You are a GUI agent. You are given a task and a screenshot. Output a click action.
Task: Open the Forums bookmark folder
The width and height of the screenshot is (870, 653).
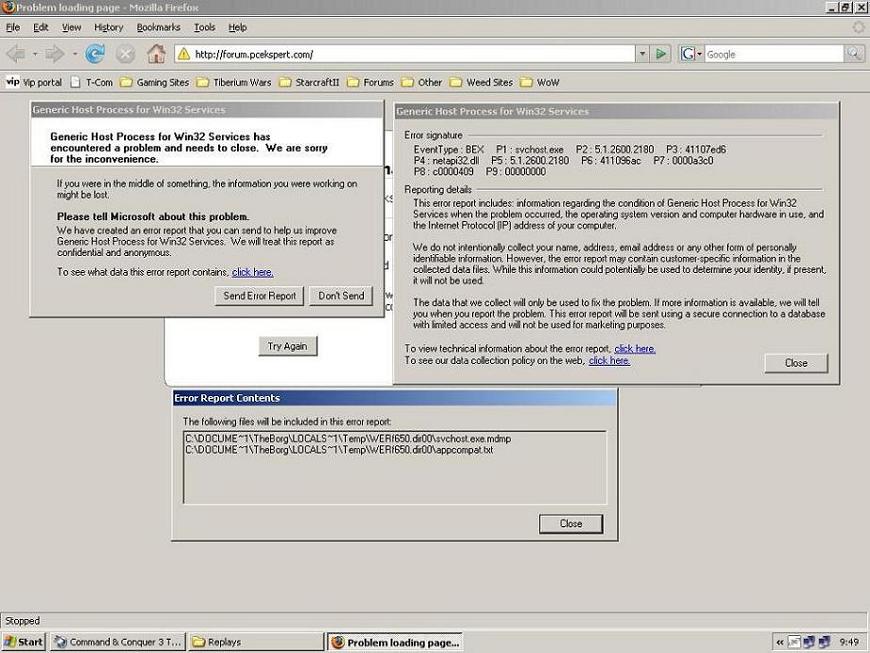click(371, 82)
